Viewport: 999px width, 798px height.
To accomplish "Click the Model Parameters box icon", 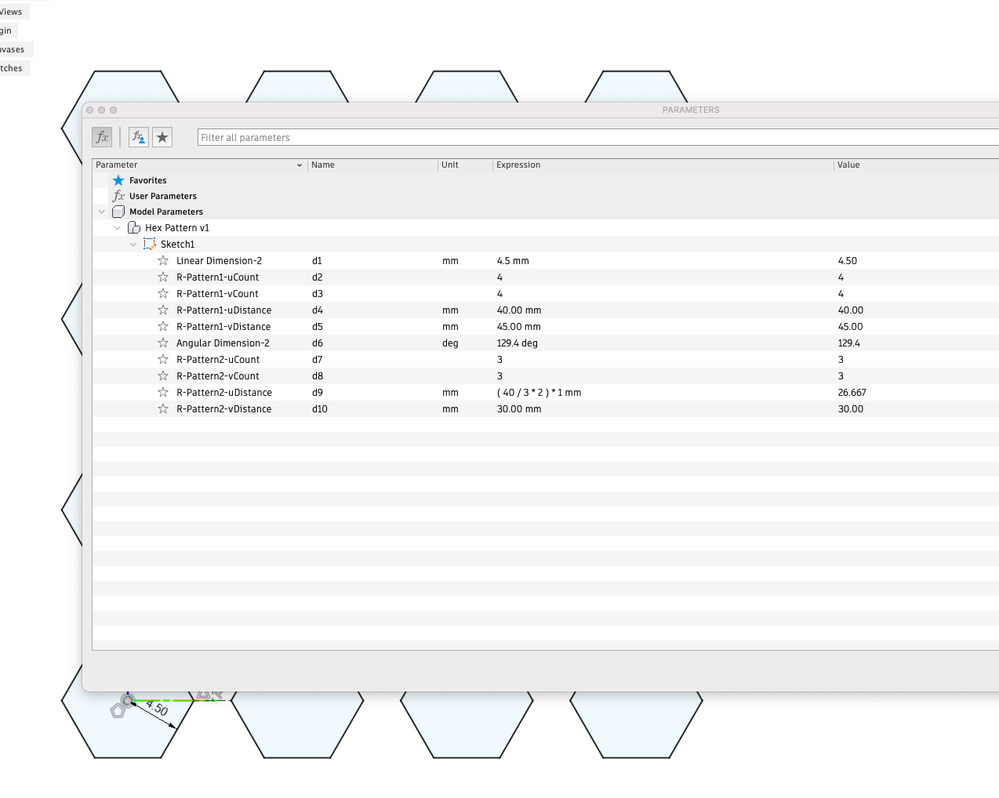I will [118, 211].
